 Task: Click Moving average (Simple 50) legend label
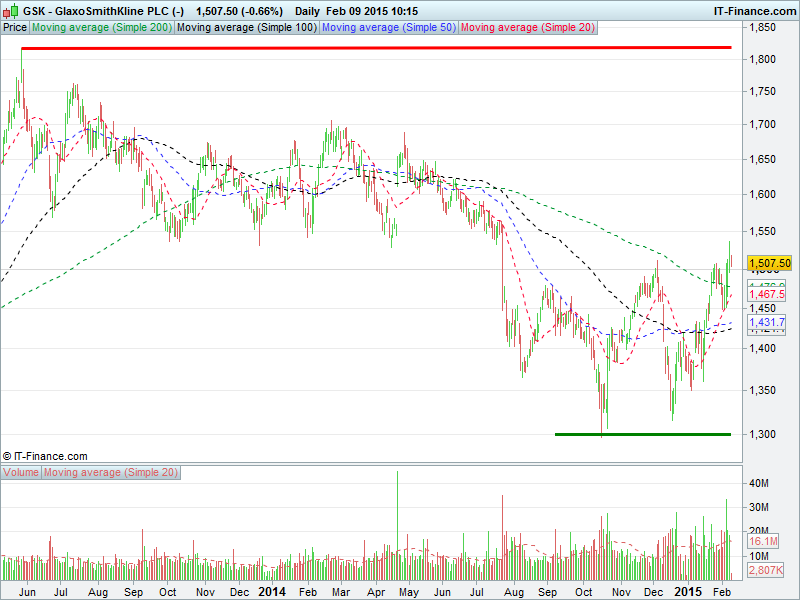point(388,27)
